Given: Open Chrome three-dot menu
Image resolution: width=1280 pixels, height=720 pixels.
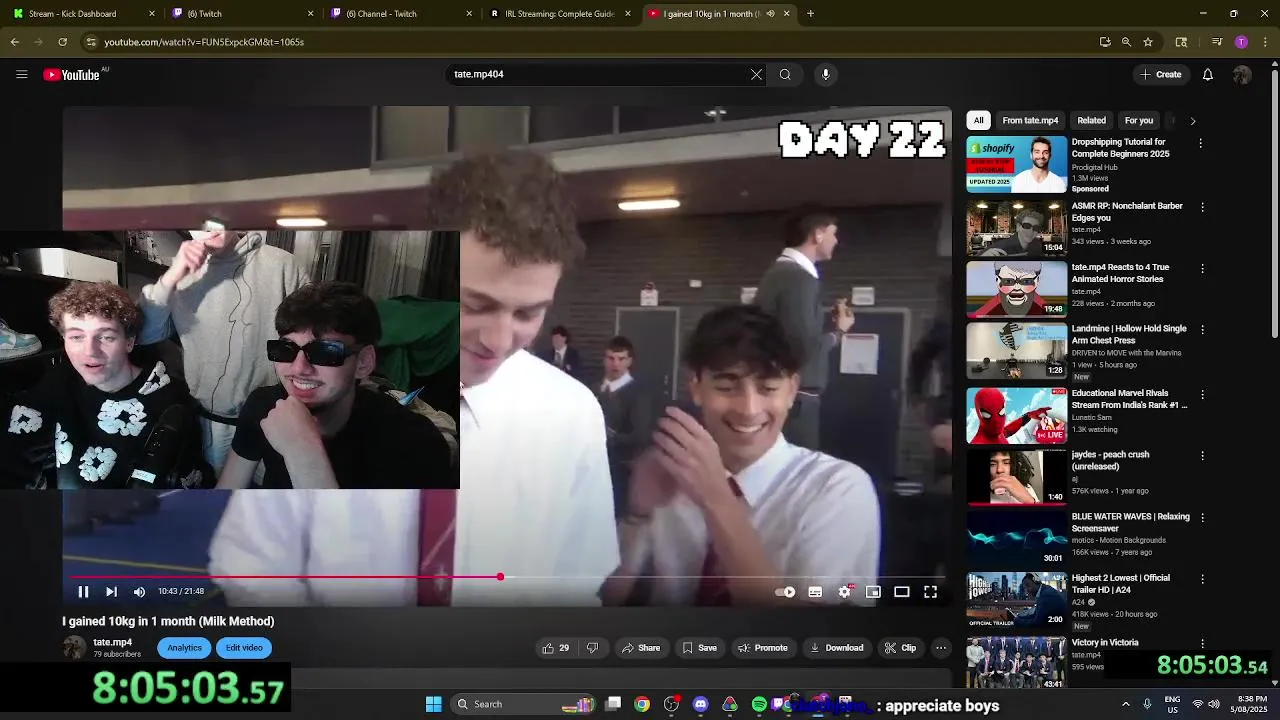Looking at the screenshot, I should tap(1267, 42).
